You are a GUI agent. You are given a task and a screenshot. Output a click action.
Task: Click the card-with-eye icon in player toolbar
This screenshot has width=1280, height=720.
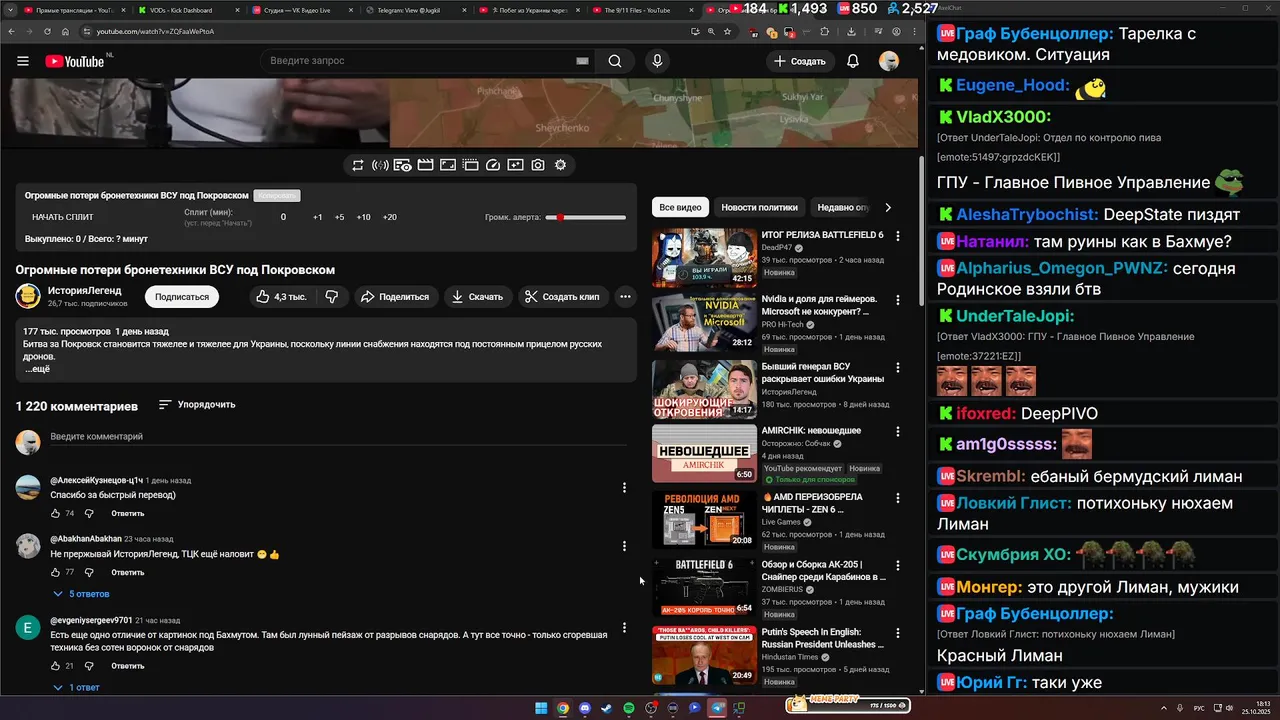[x=403, y=165]
